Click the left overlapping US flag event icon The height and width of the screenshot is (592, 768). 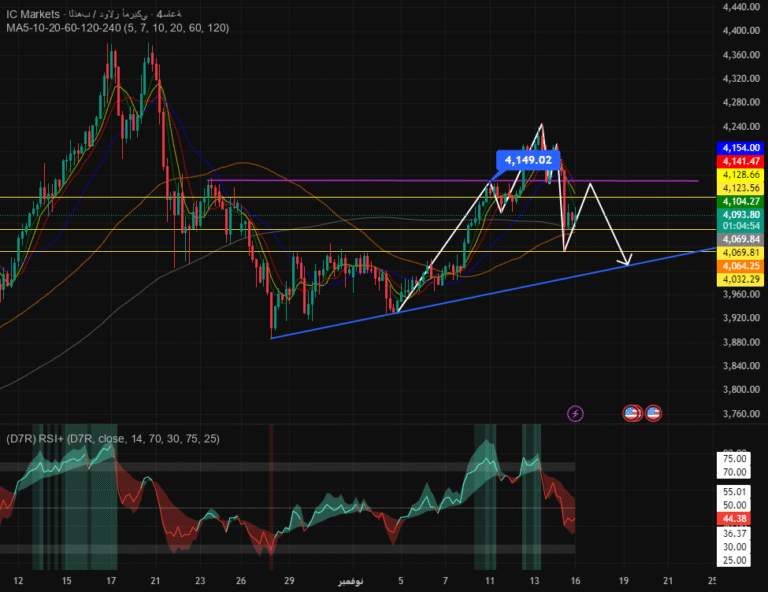(631, 412)
